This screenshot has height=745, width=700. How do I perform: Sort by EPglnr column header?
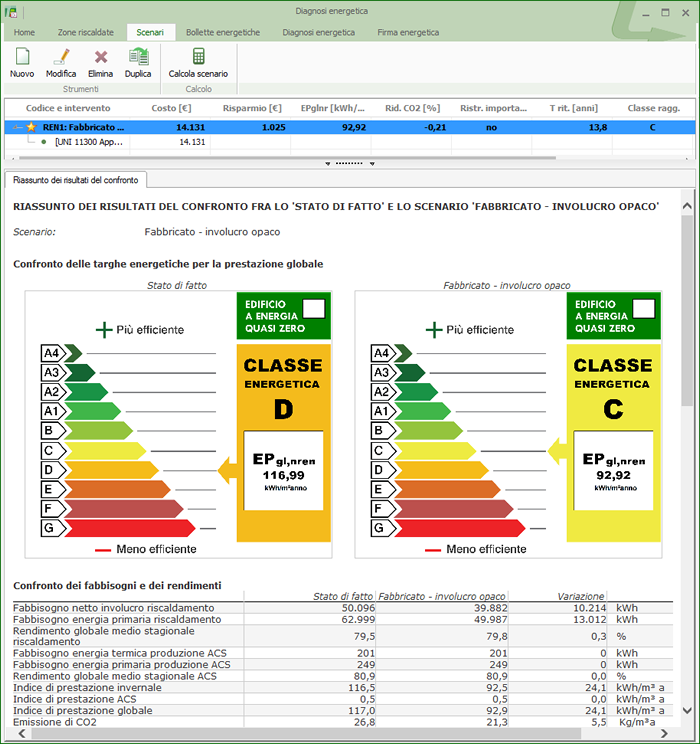(332, 108)
